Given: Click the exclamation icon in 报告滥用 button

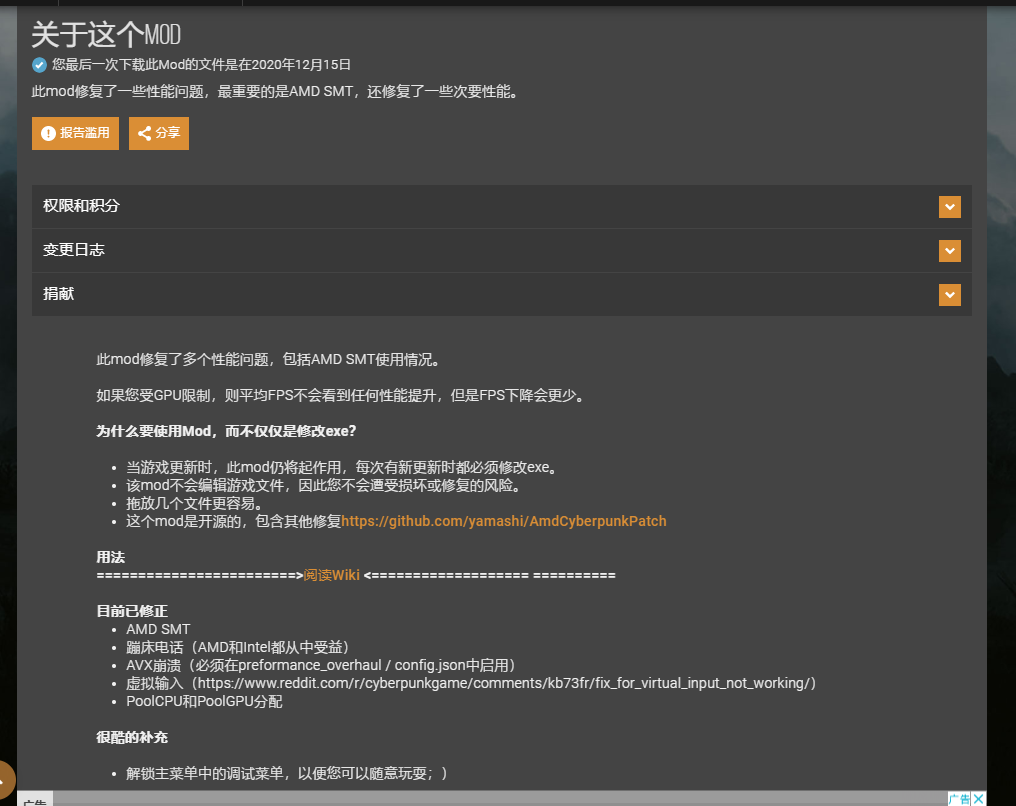Looking at the screenshot, I should click(x=48, y=133).
